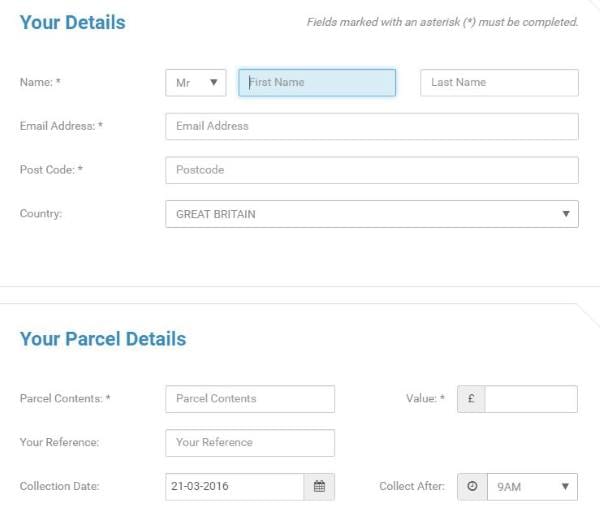The image size is (600, 512).
Task: Click the Your Parcel Details heading
Action: tap(103, 339)
